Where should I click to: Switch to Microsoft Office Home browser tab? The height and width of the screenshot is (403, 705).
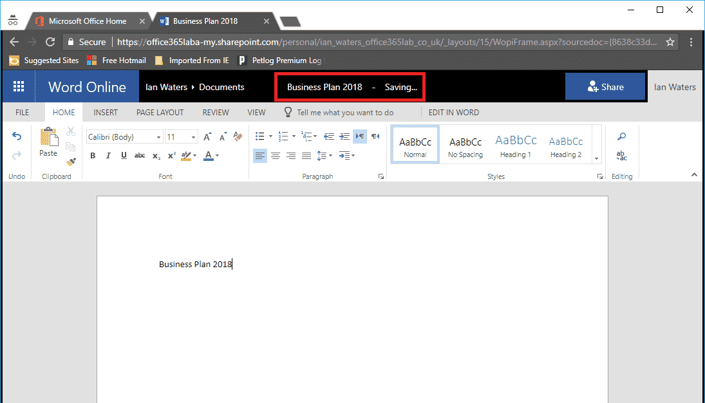coord(88,21)
